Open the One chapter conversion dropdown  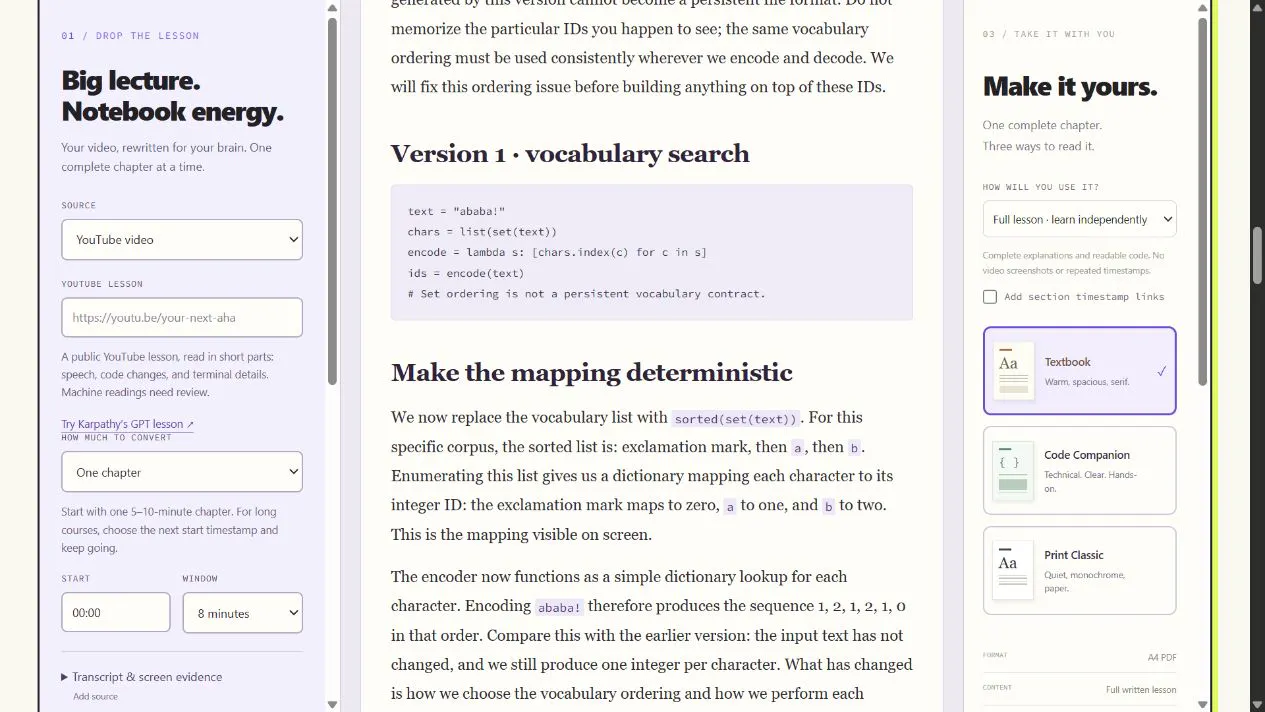[x=182, y=472]
